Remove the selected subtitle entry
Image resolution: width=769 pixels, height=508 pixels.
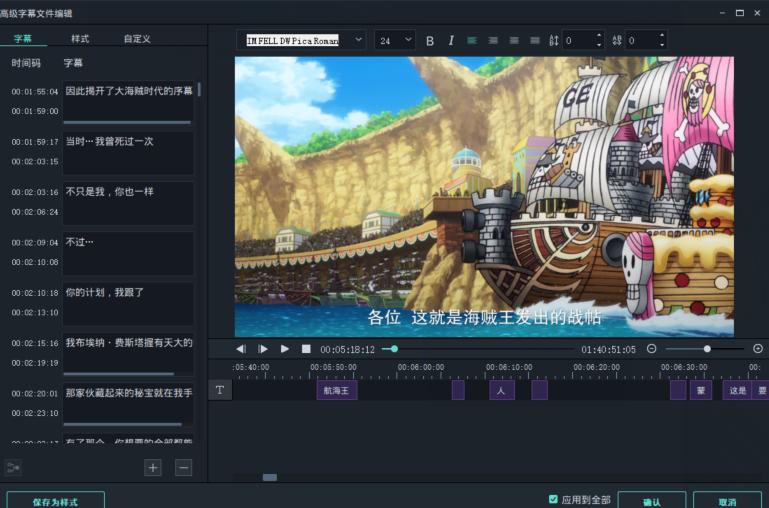pos(183,468)
